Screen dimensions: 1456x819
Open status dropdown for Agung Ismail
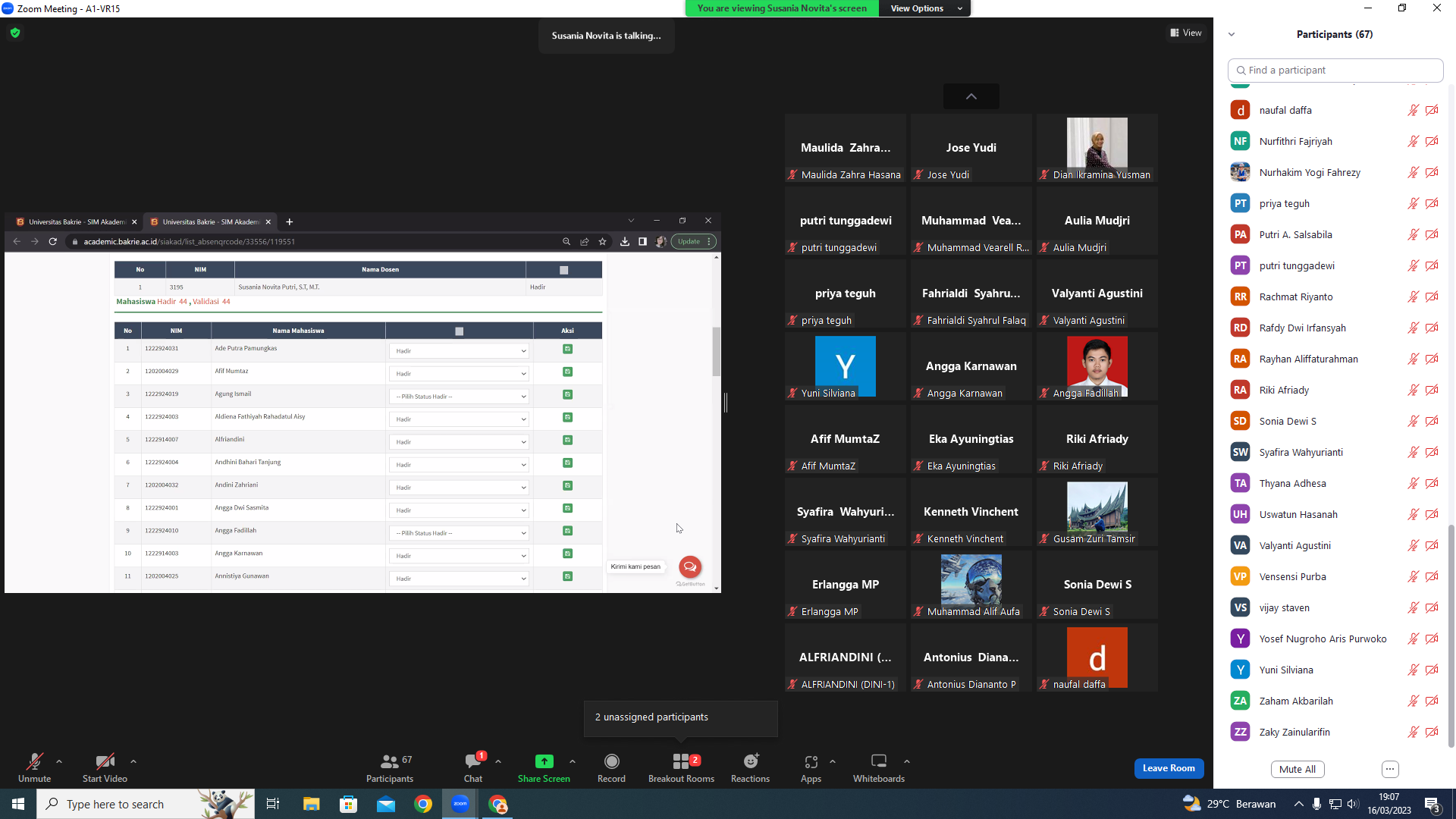tap(459, 396)
